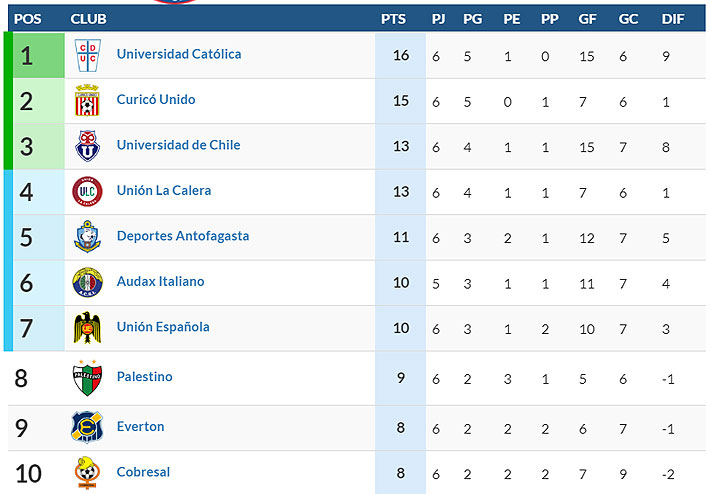Click the Cobresal miner crest

click(x=87, y=472)
